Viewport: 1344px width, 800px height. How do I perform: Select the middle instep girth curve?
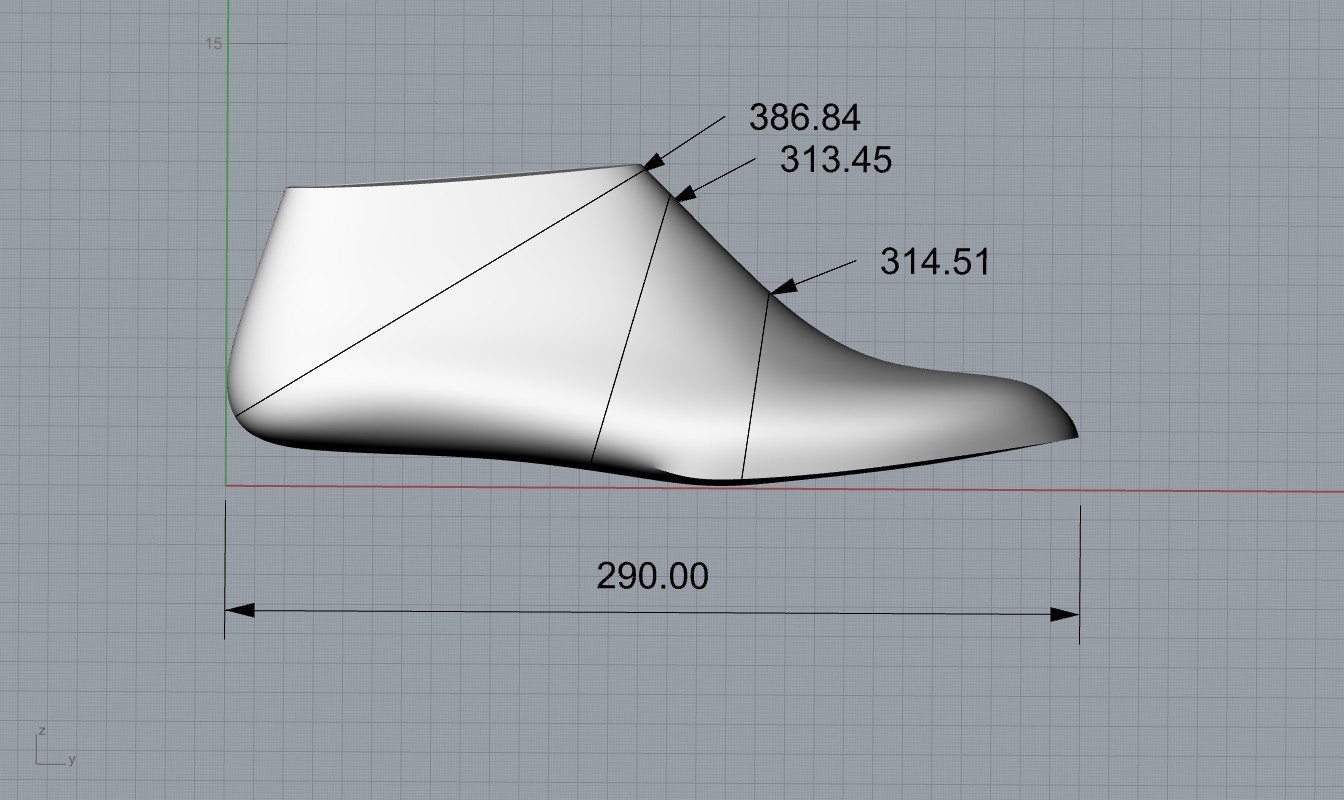[x=632, y=330]
